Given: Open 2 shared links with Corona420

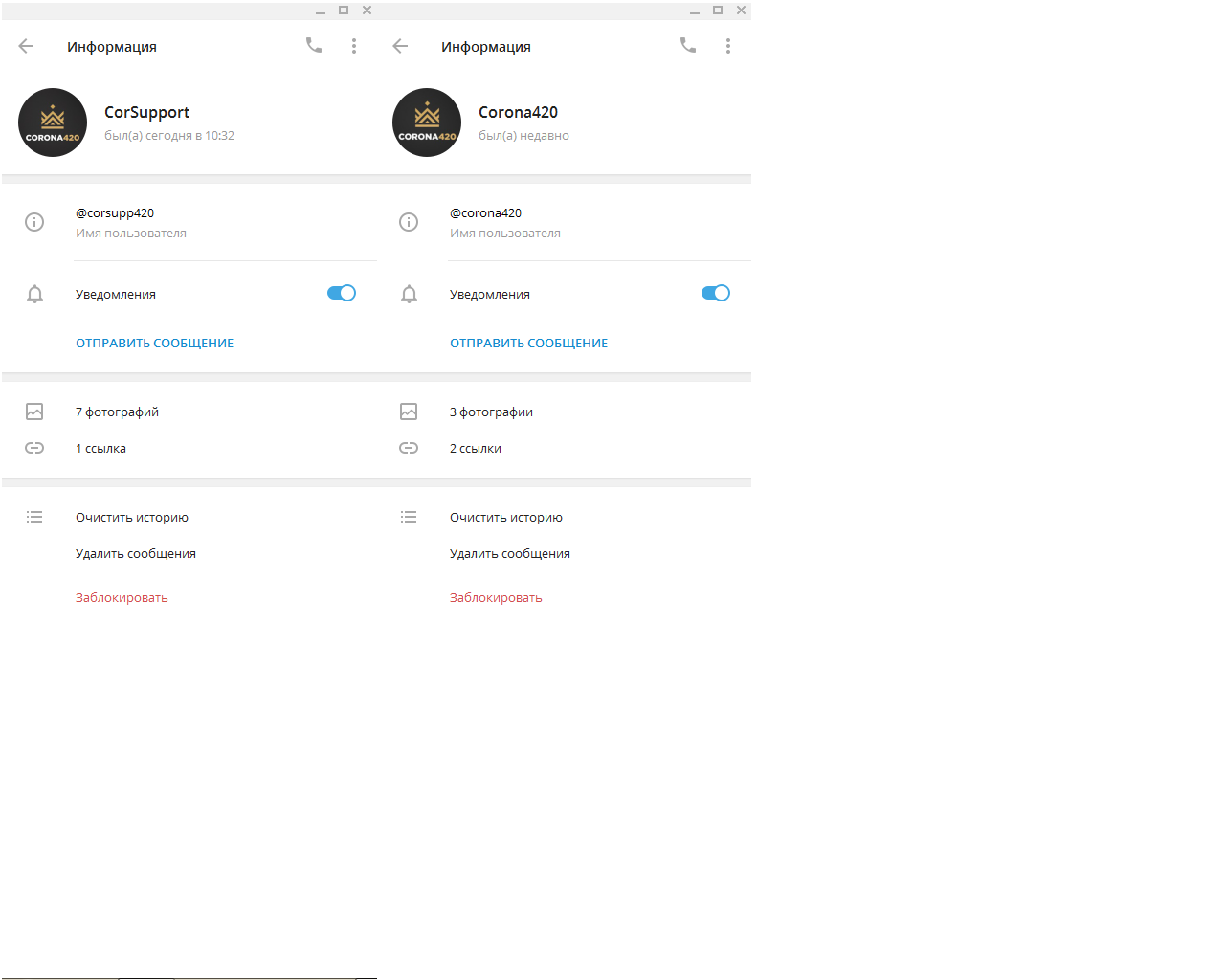Looking at the screenshot, I should pos(564,448).
